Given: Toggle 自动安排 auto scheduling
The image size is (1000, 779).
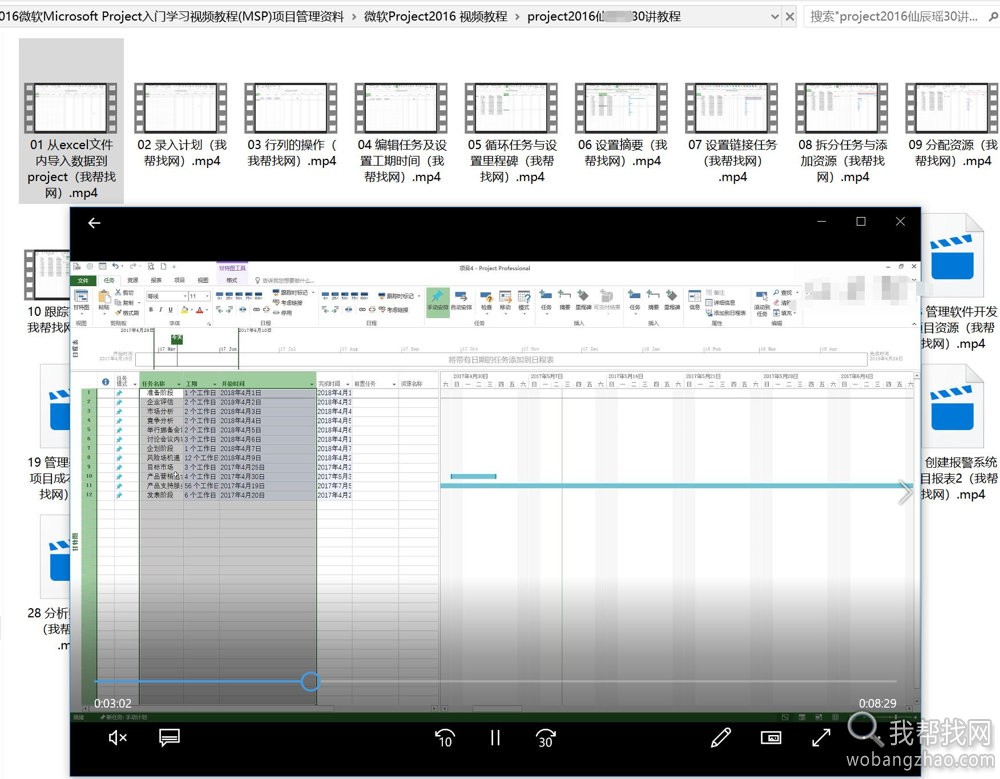Looking at the screenshot, I should click(x=461, y=300).
